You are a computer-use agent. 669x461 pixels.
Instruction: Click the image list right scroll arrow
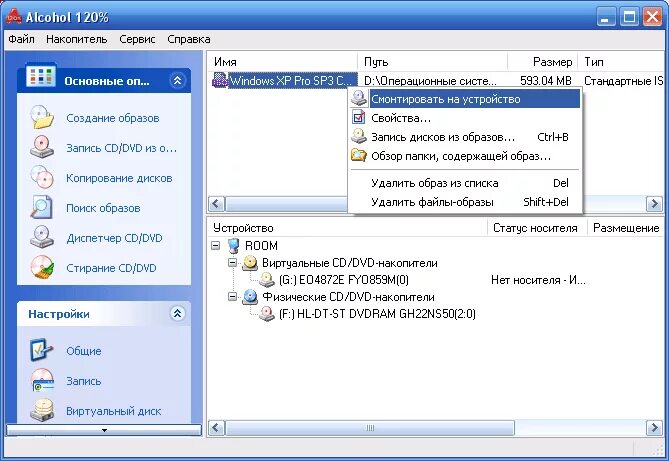point(654,204)
